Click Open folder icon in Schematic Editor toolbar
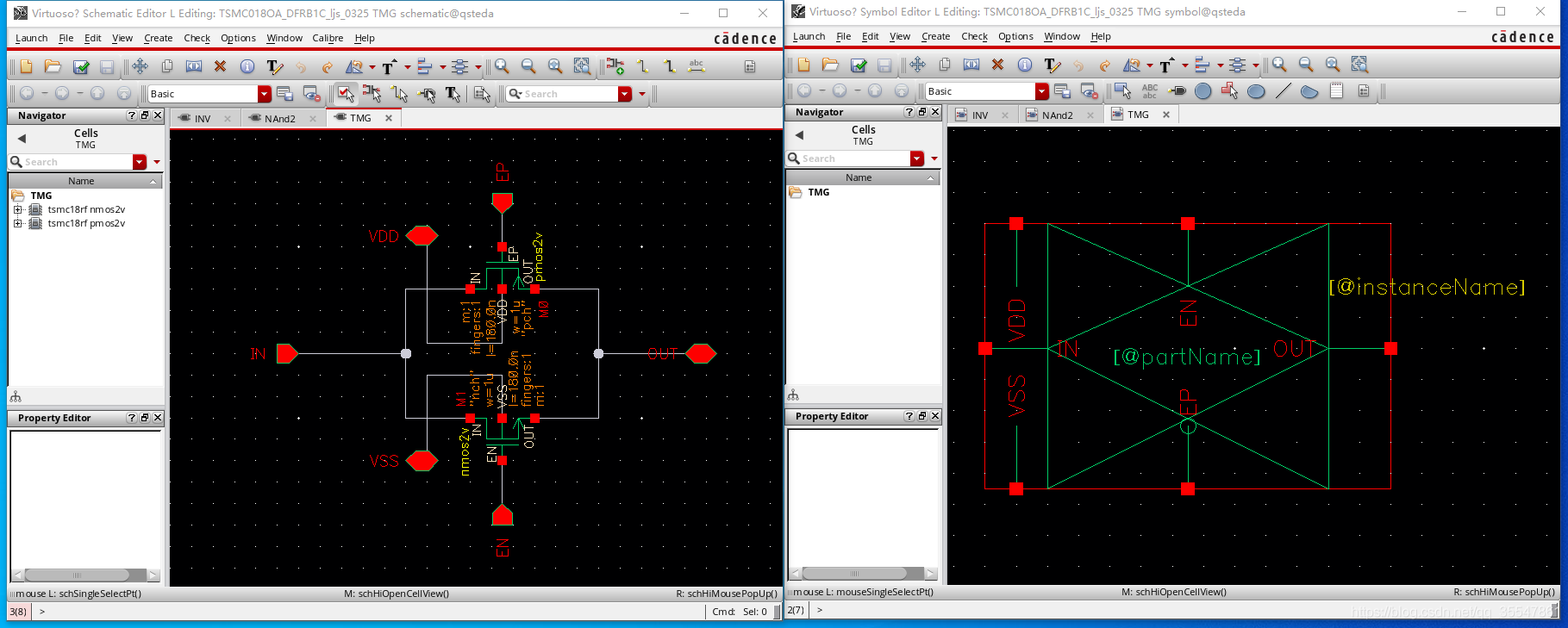 point(53,66)
